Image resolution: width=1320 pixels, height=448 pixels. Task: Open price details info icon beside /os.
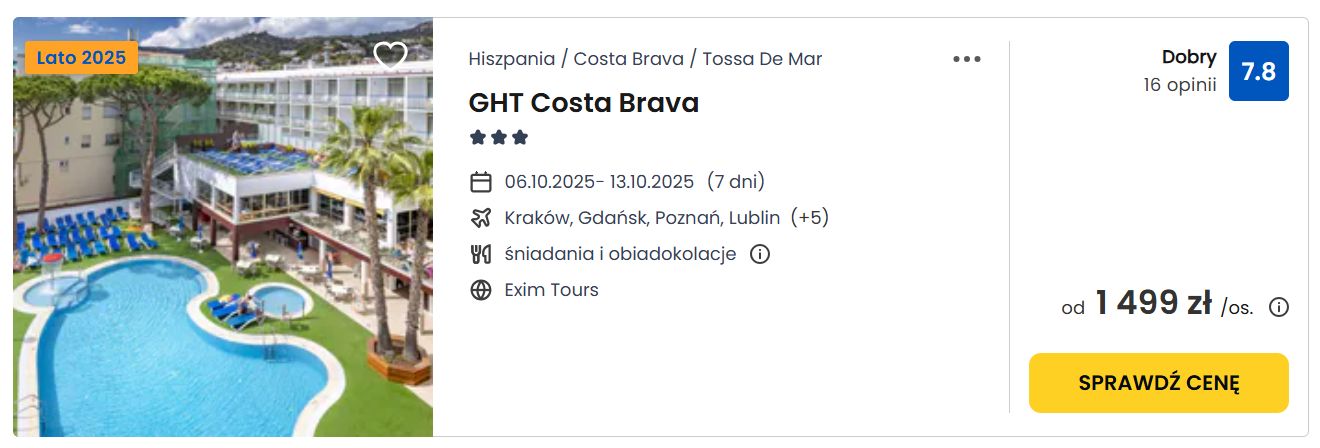click(1278, 307)
